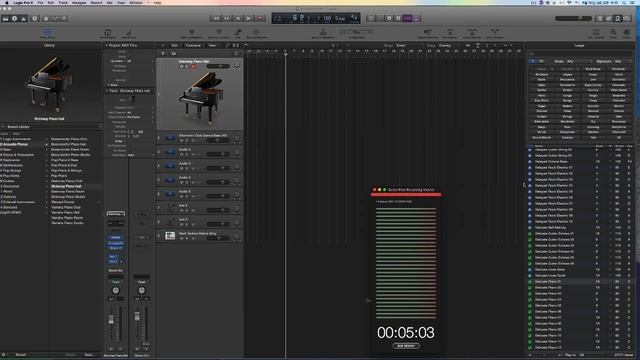This screenshot has width=640, height=360.
Task: Open the tracks area Functions dropdown
Action: (x=193, y=45)
